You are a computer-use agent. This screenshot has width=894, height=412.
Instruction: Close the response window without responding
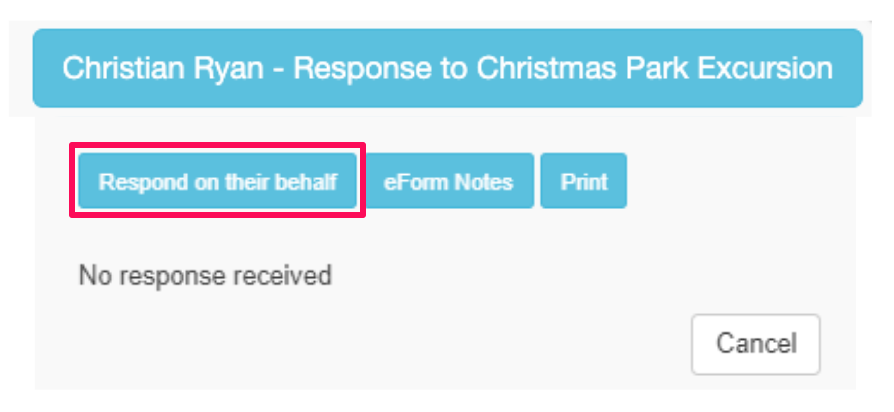coord(755,344)
